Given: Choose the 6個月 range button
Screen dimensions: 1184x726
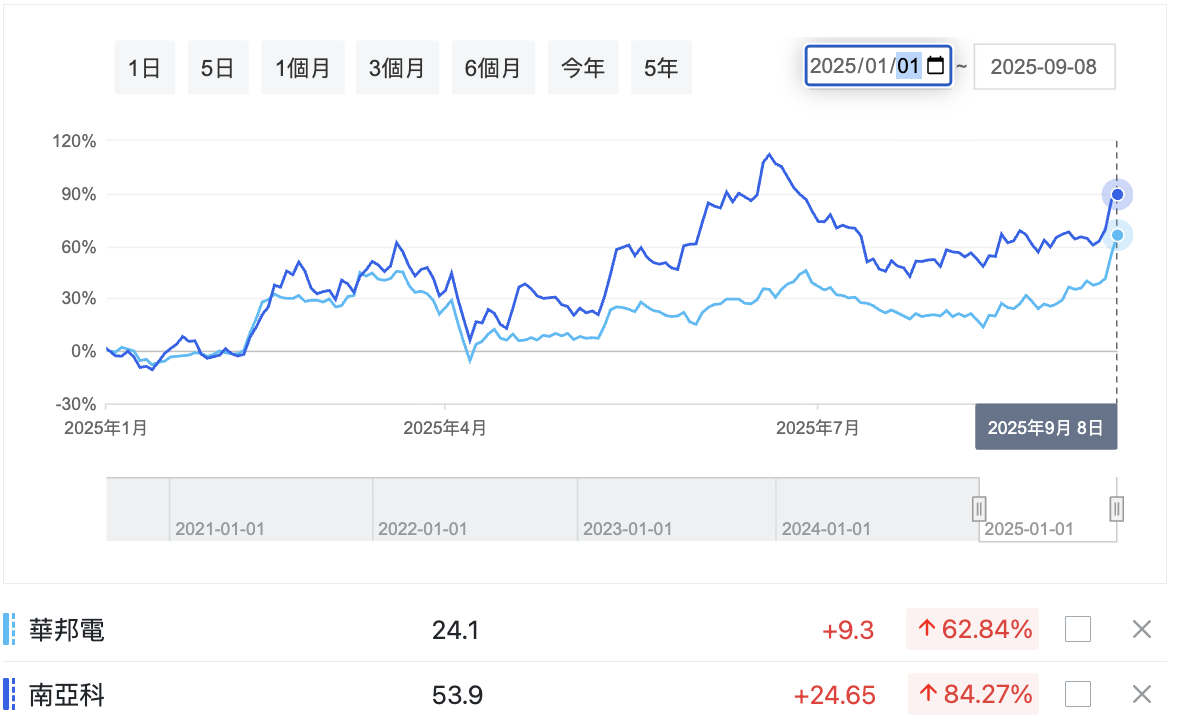Looking at the screenshot, I should [x=493, y=68].
